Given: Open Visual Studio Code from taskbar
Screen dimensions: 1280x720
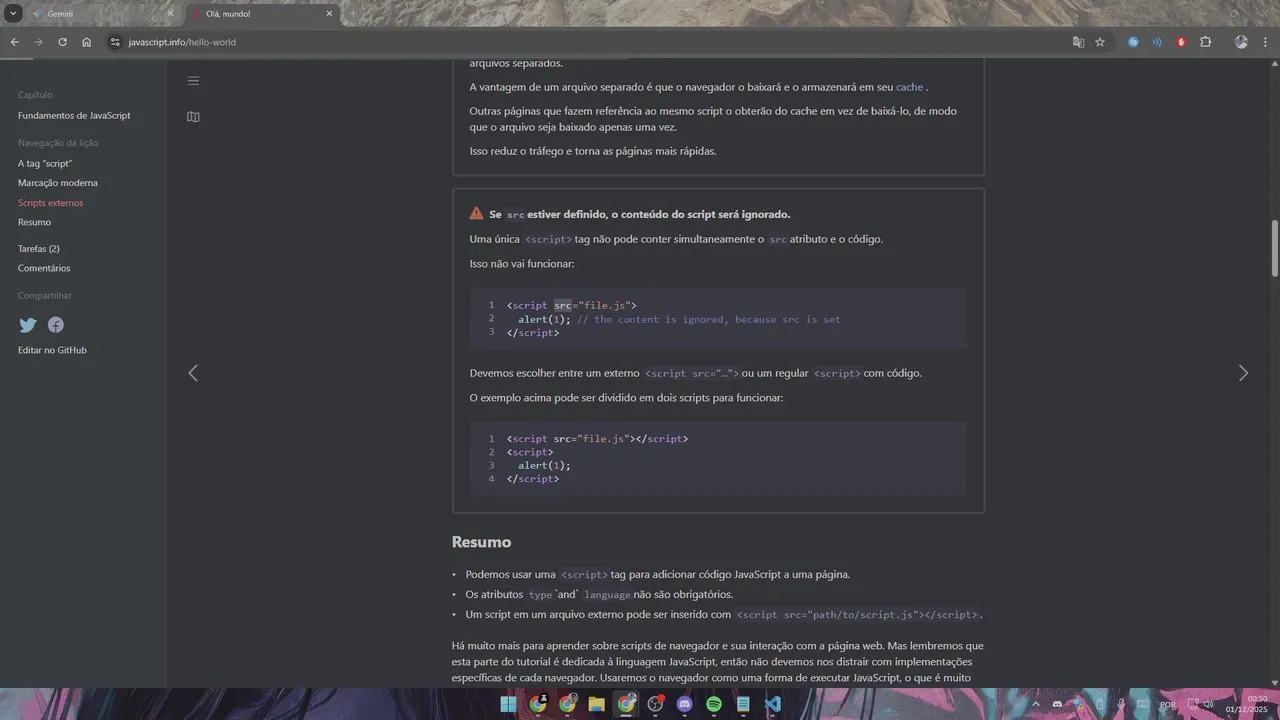Looking at the screenshot, I should (x=772, y=704).
